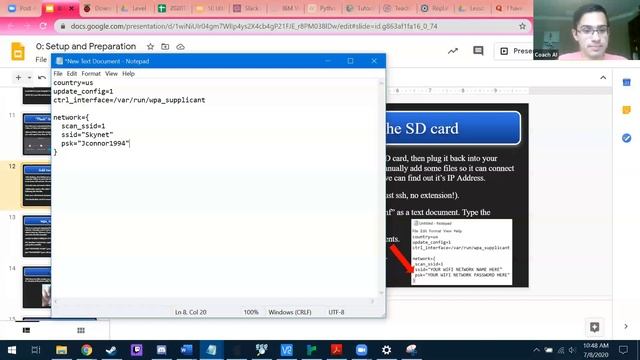The height and width of the screenshot is (360, 640).
Task: Bookmark this page with the star icon
Action: click(522, 26)
